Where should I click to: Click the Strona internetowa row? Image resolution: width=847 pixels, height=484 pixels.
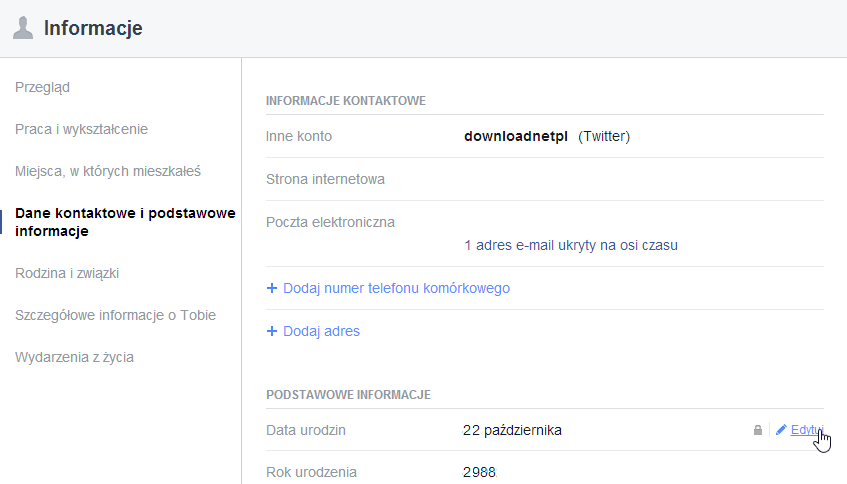pyautogui.click(x=544, y=179)
